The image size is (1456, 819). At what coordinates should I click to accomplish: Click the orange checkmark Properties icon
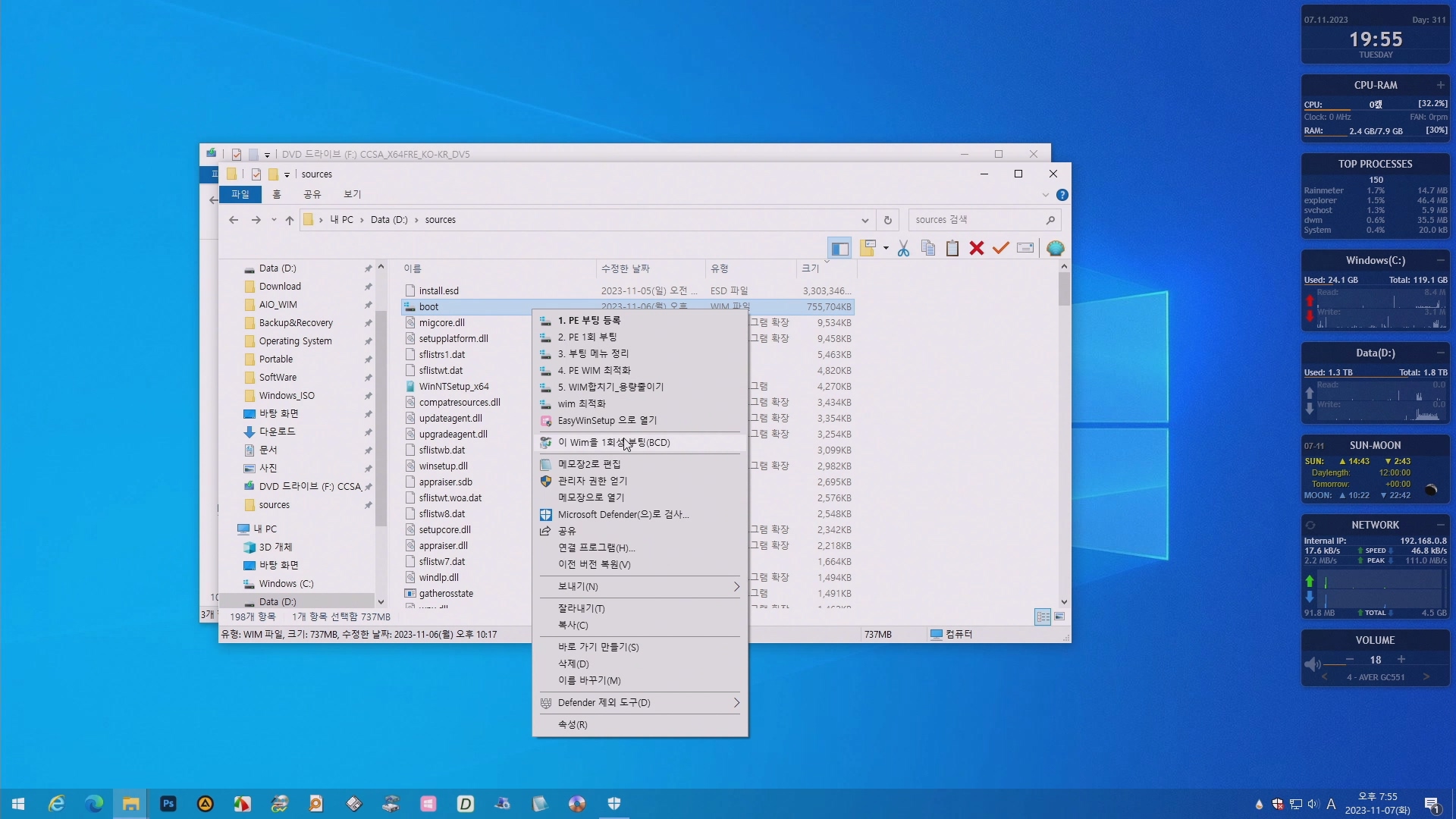click(1001, 249)
